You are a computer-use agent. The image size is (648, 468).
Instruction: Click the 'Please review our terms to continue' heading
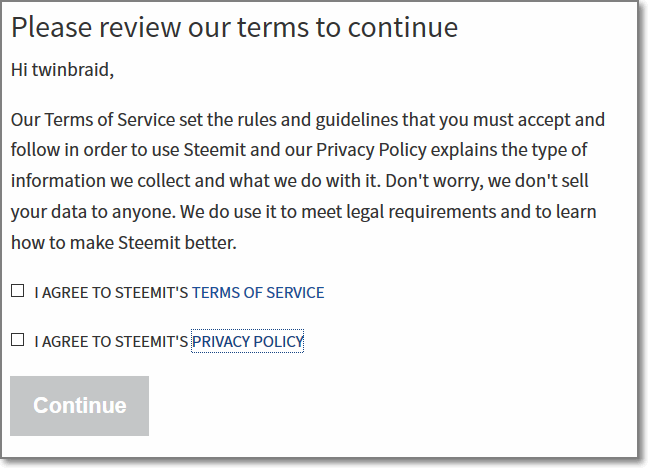pyautogui.click(x=234, y=27)
